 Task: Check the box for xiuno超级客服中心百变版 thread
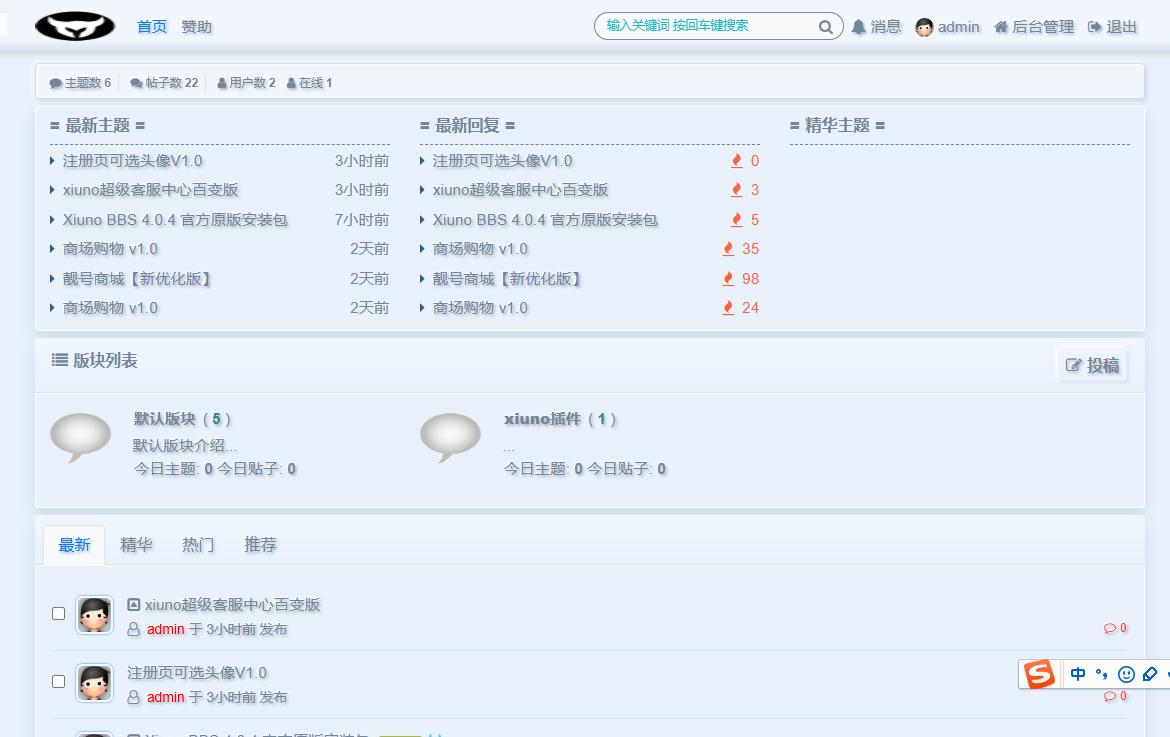[x=58, y=613]
